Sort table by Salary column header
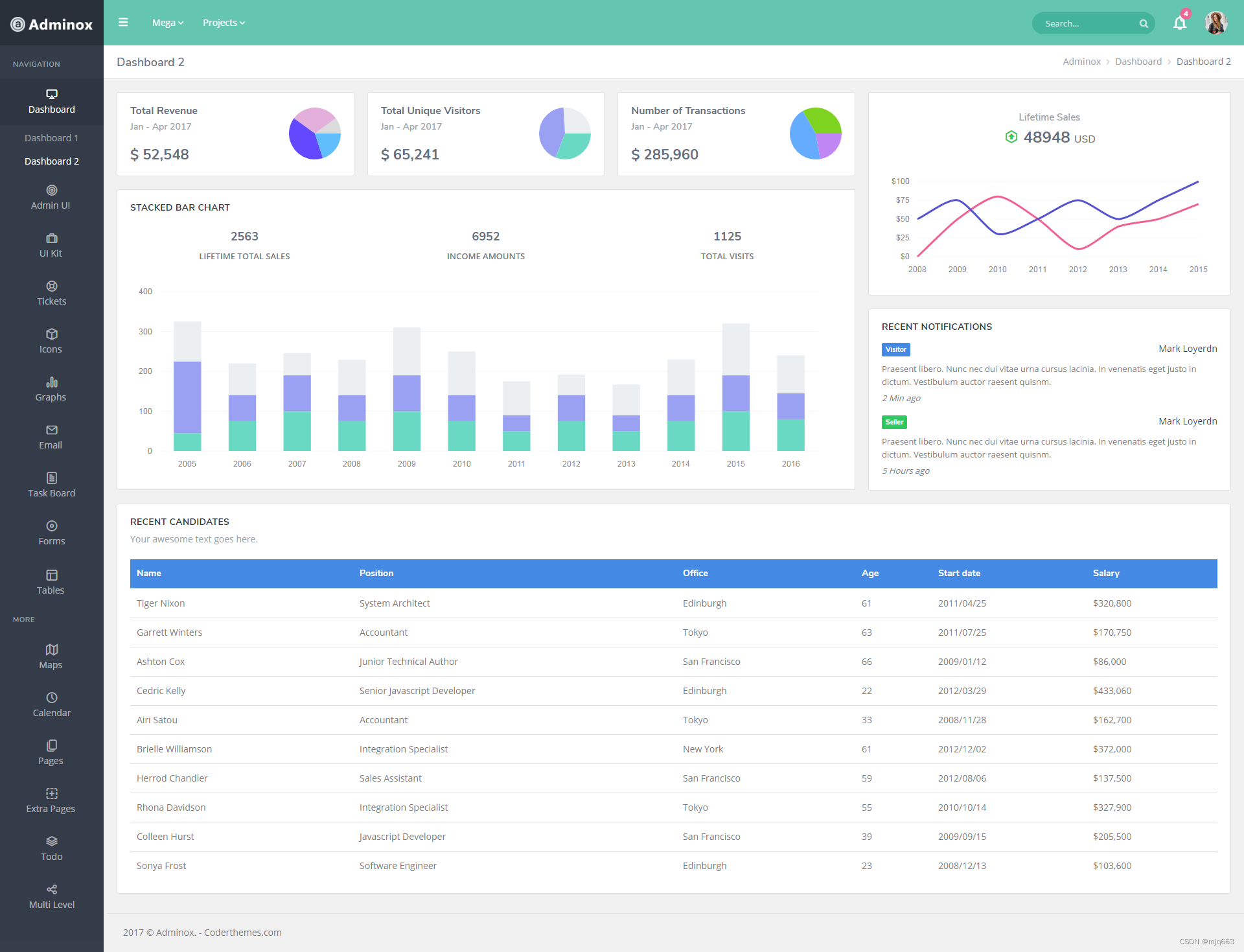The width and height of the screenshot is (1244, 952). pos(1105,574)
